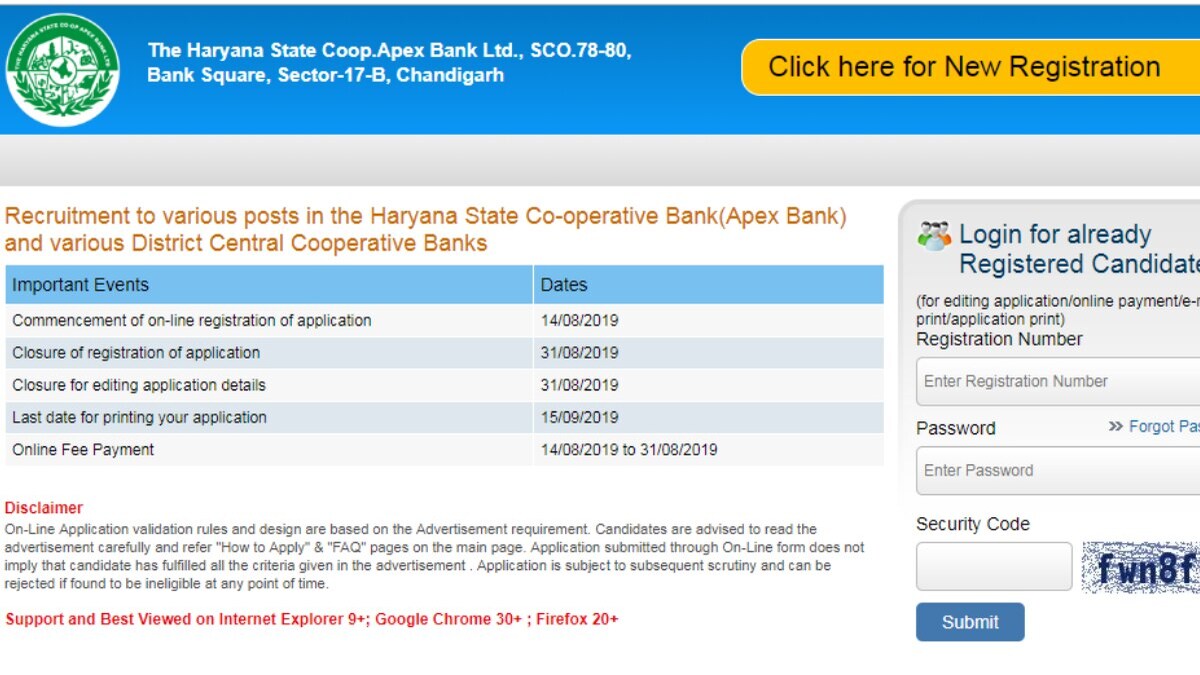Click the bank name and address header text
The width and height of the screenshot is (1200, 675).
(389, 63)
